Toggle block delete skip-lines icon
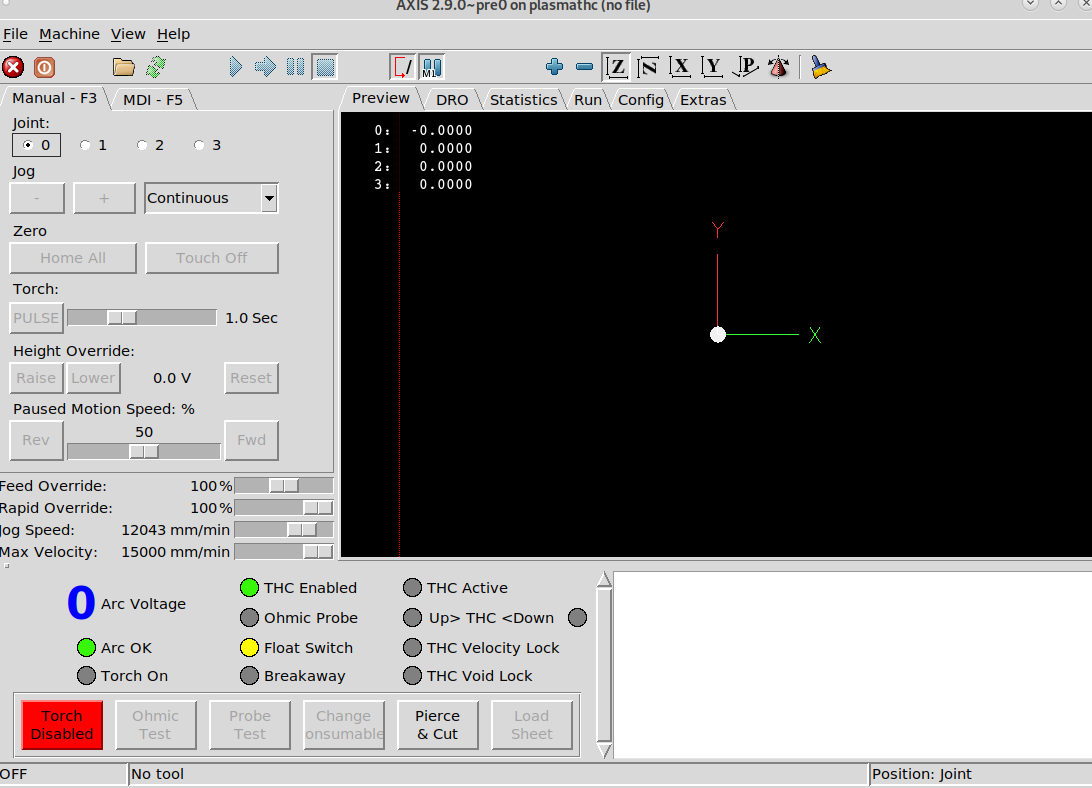Viewport: 1092px width, 788px height. (402, 68)
